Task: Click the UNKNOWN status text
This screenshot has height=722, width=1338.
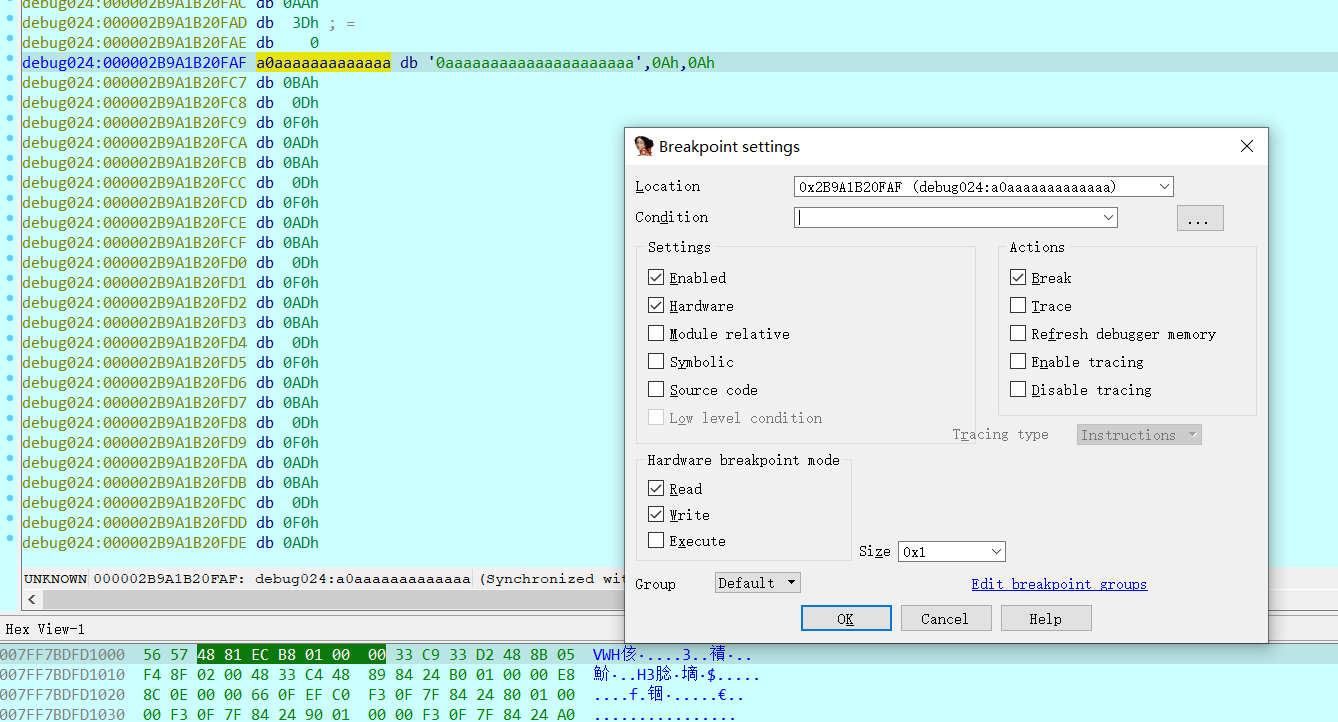Action: 55,579
